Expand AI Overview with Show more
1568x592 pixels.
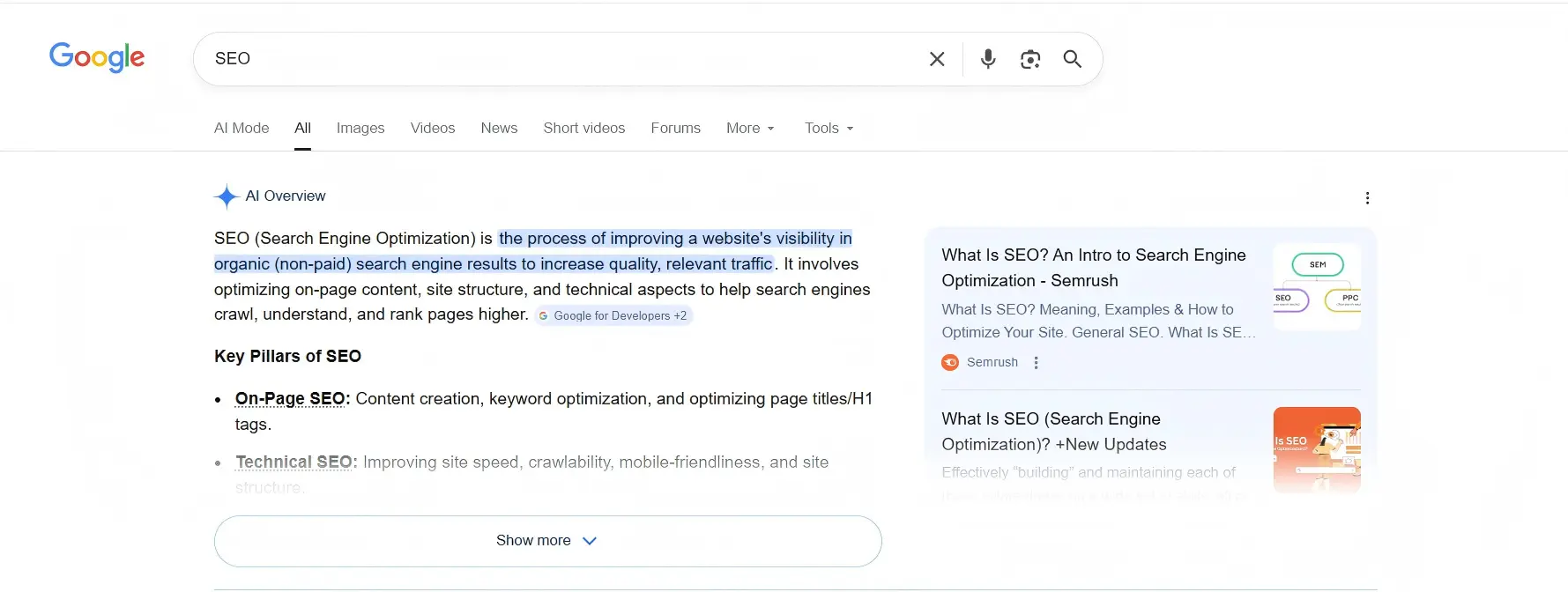click(x=547, y=541)
